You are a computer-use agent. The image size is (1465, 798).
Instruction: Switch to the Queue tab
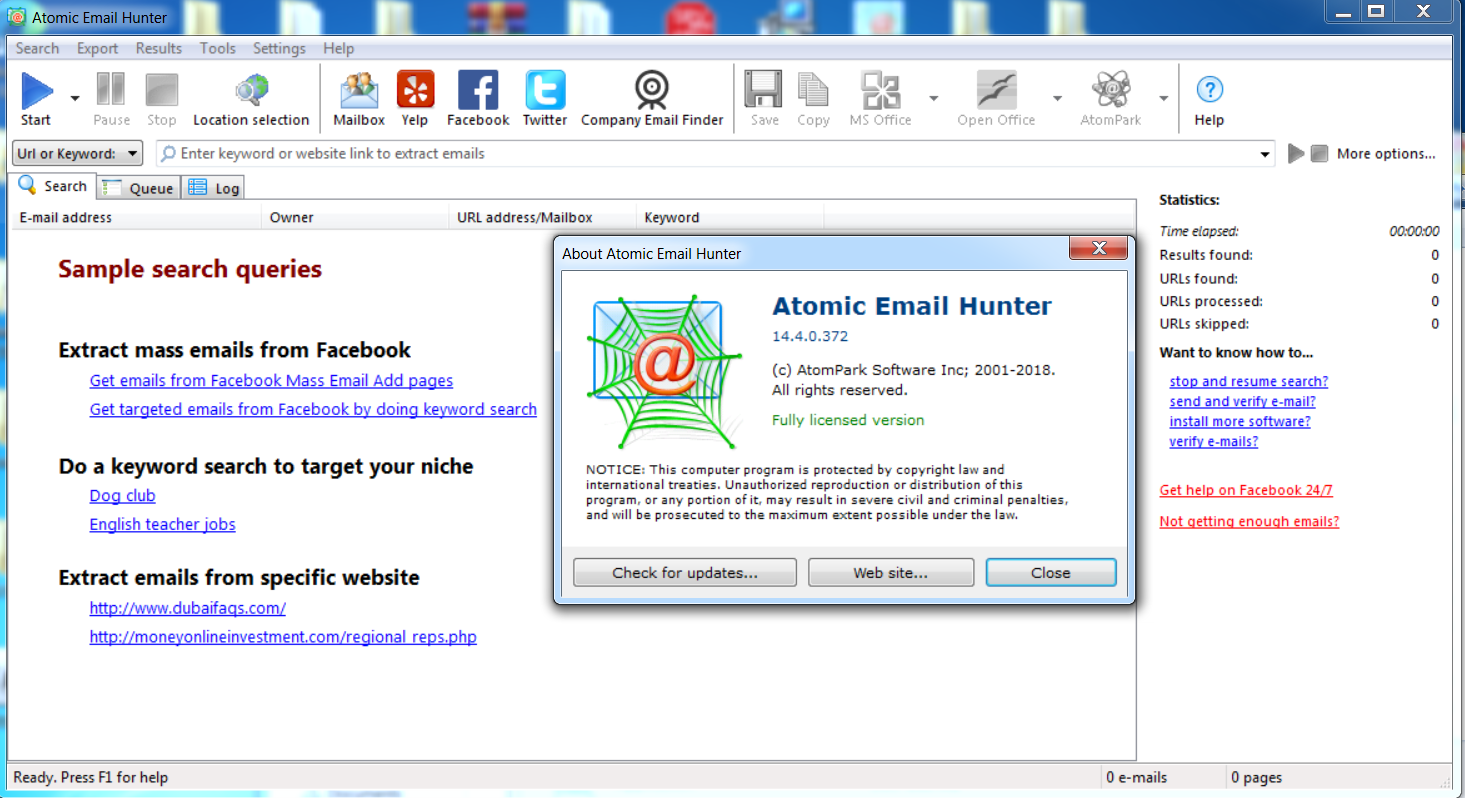139,188
